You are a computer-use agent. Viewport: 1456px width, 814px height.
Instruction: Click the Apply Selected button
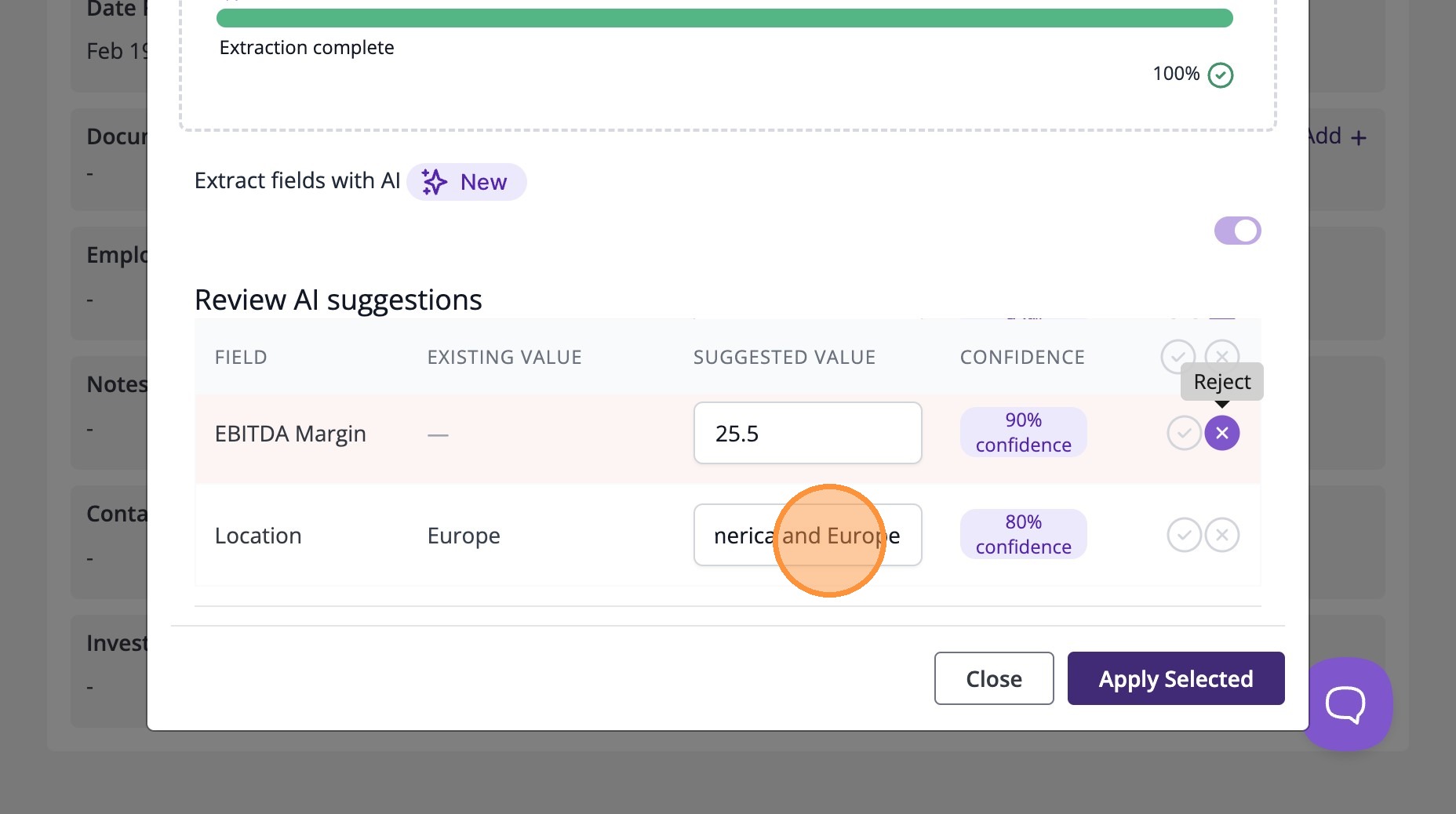click(1175, 678)
